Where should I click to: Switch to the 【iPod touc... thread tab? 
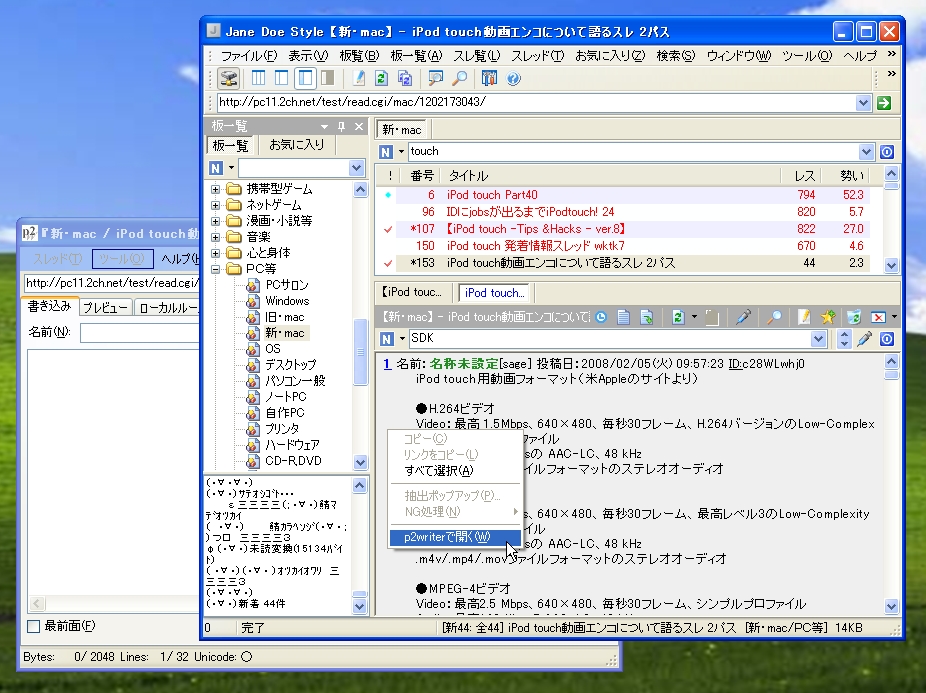[x=412, y=292]
